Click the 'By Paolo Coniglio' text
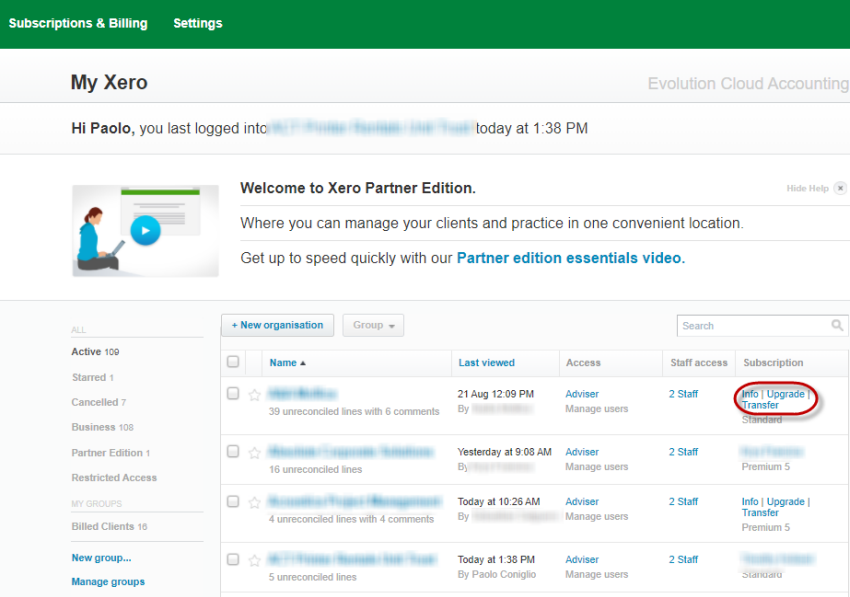This screenshot has width=850, height=597. tap(497, 574)
